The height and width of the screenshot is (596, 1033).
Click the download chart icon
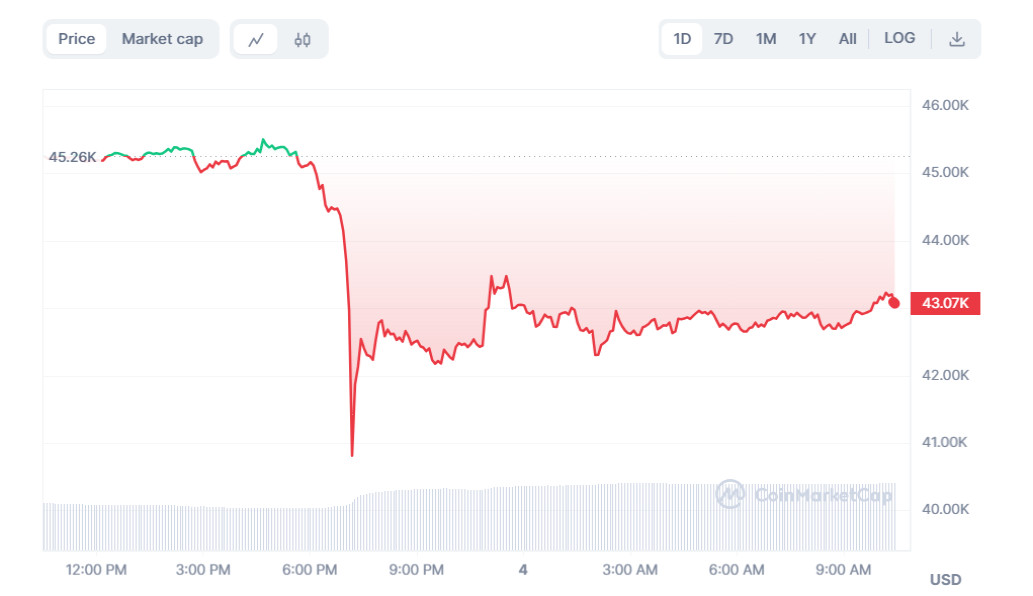point(957,38)
